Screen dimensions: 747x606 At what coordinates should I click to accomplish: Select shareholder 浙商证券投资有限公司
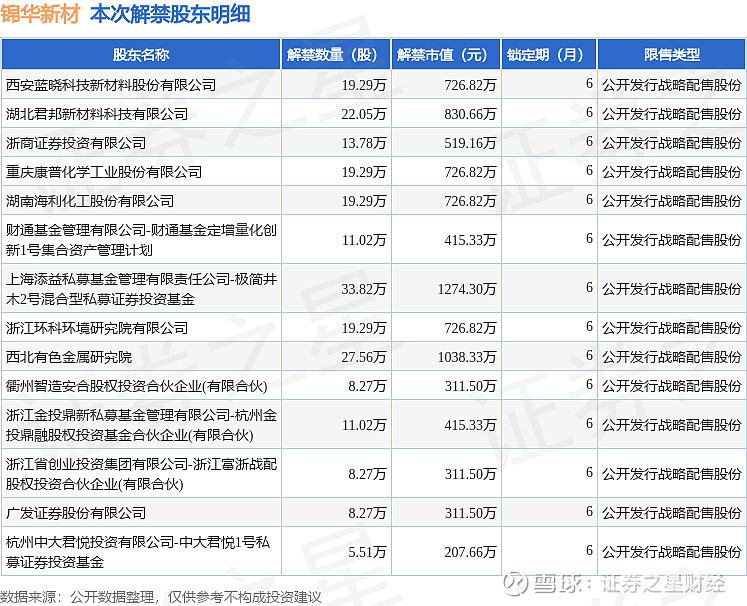point(76,143)
